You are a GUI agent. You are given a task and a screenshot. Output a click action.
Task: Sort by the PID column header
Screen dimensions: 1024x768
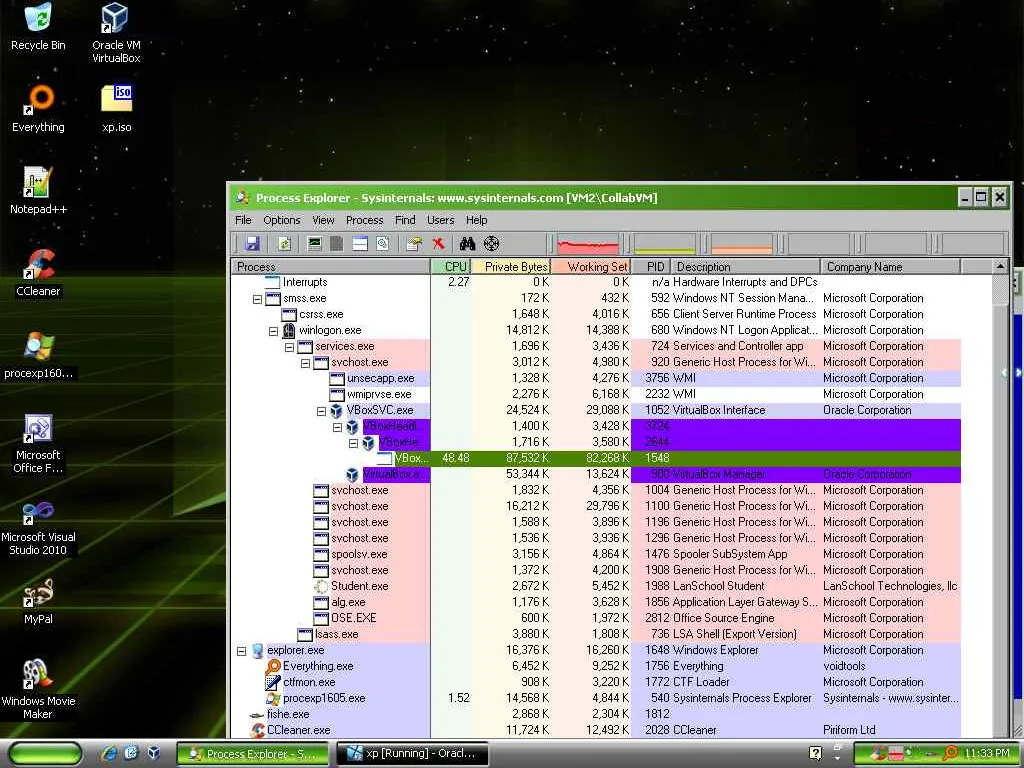click(651, 266)
